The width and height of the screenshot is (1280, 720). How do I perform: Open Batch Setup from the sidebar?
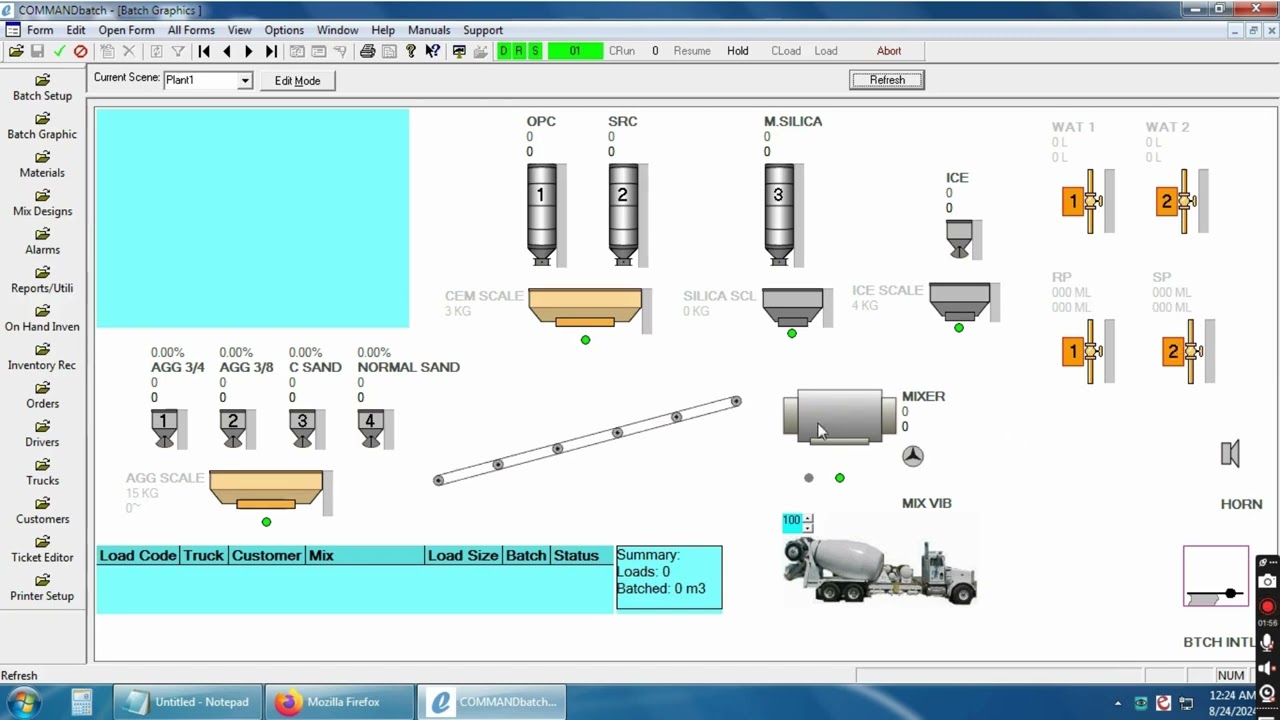pyautogui.click(x=42, y=88)
